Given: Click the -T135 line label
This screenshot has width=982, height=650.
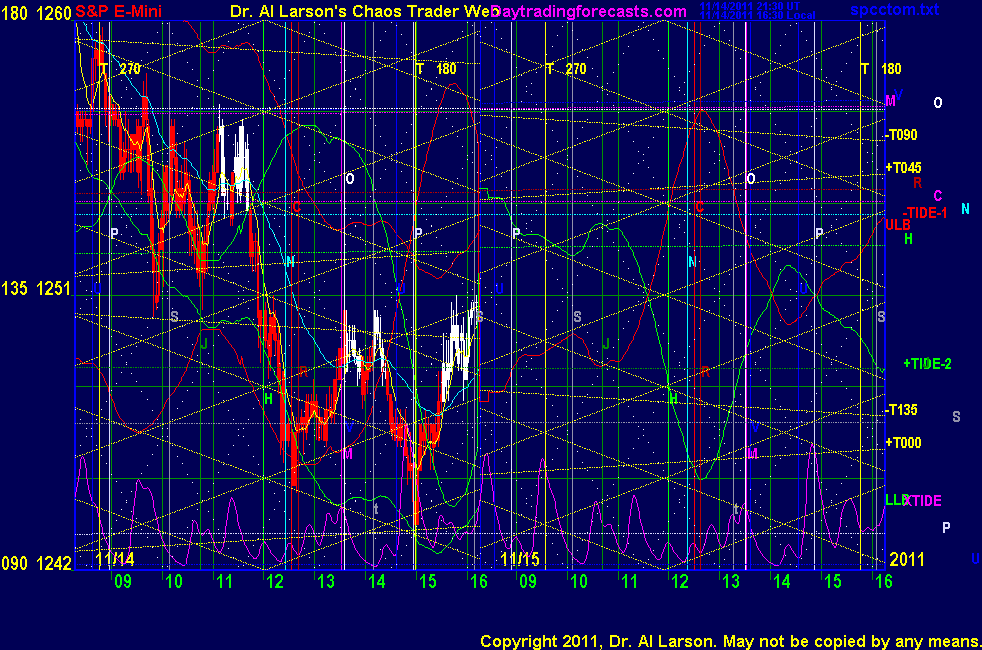Looking at the screenshot, I should 901,410.
